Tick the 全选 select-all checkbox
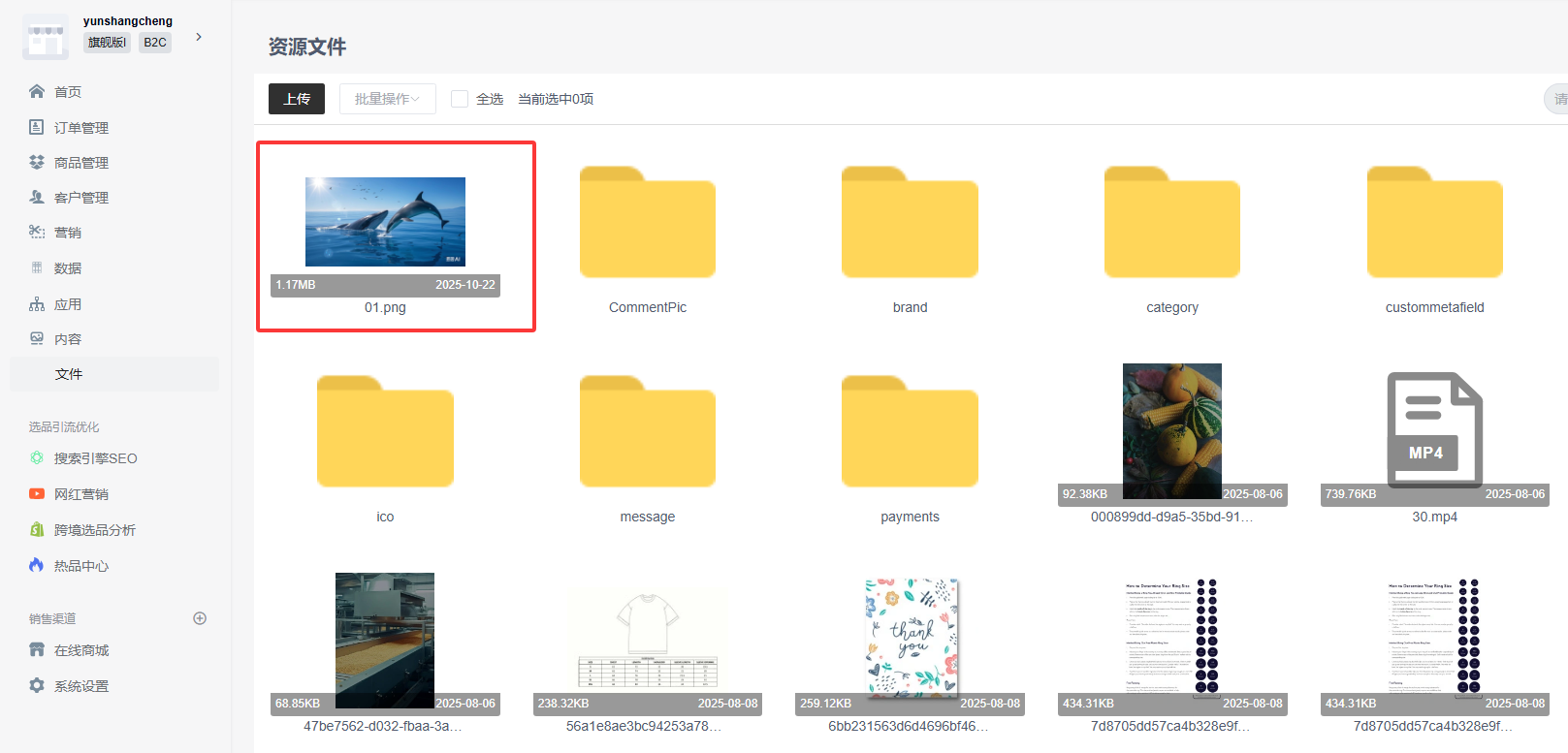Viewport: 1568px width, 753px height. click(460, 99)
